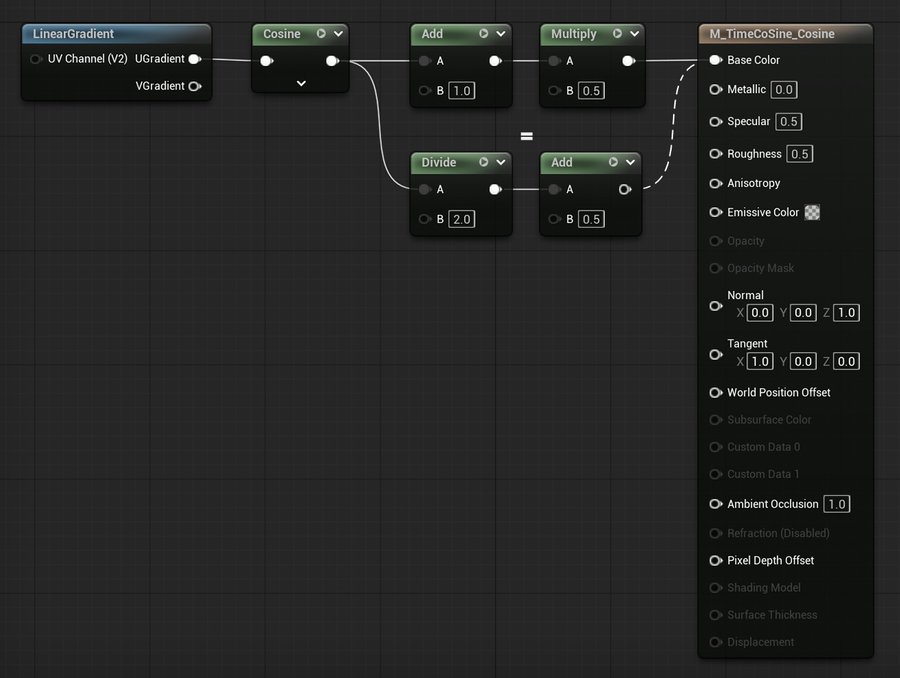Click the disabled Opacity Mask pin

715,268
